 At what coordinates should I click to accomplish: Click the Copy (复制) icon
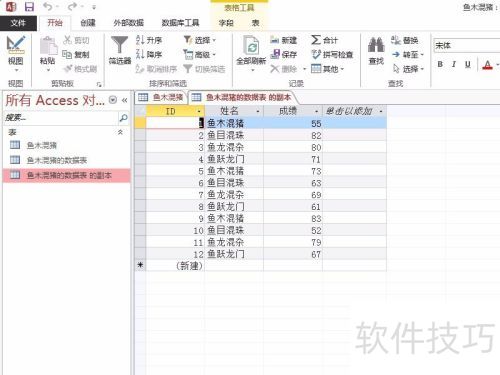pos(67,54)
